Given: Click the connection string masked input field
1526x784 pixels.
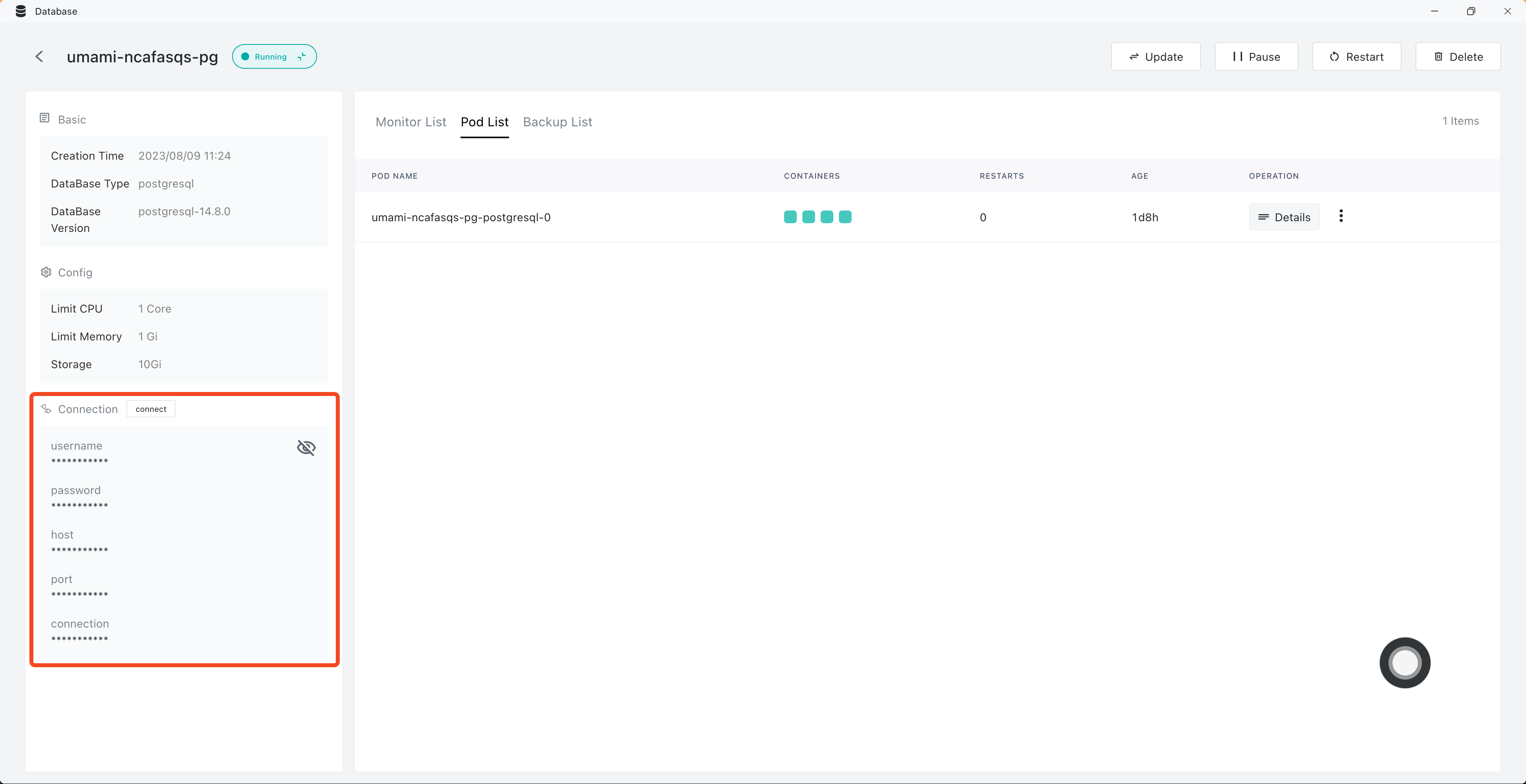Looking at the screenshot, I should (79, 639).
